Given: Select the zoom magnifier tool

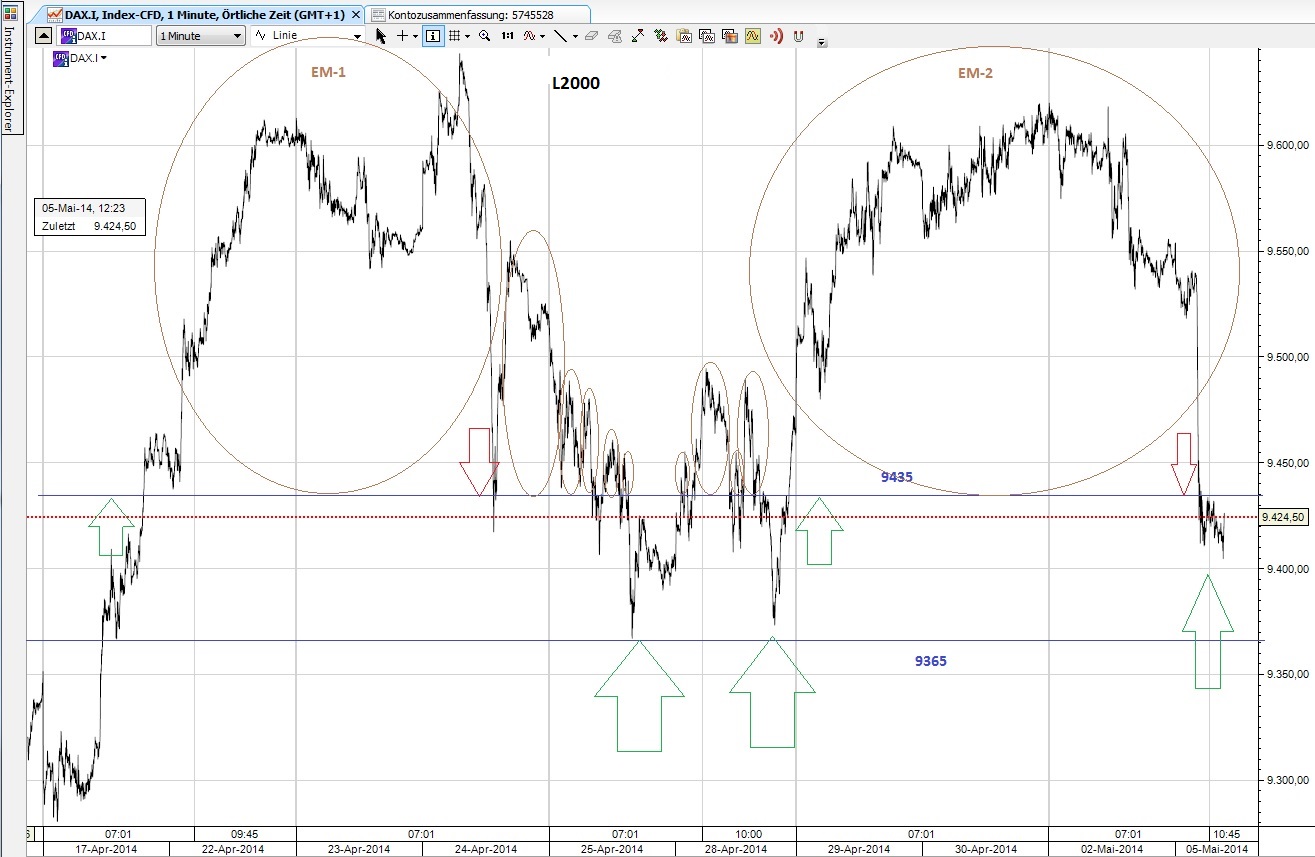Looking at the screenshot, I should pos(483,36).
